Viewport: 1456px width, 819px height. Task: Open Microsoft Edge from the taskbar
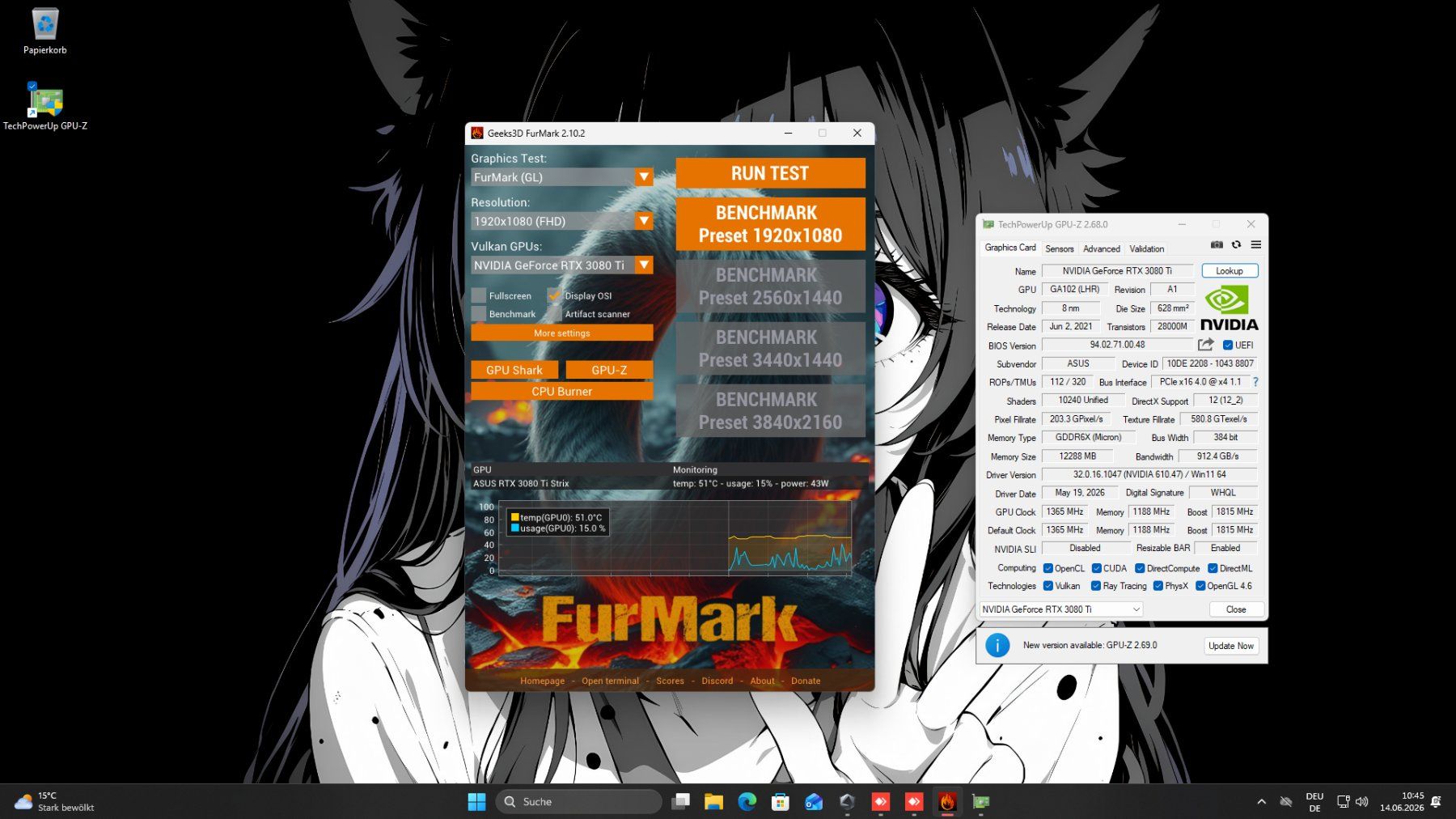tap(747, 801)
